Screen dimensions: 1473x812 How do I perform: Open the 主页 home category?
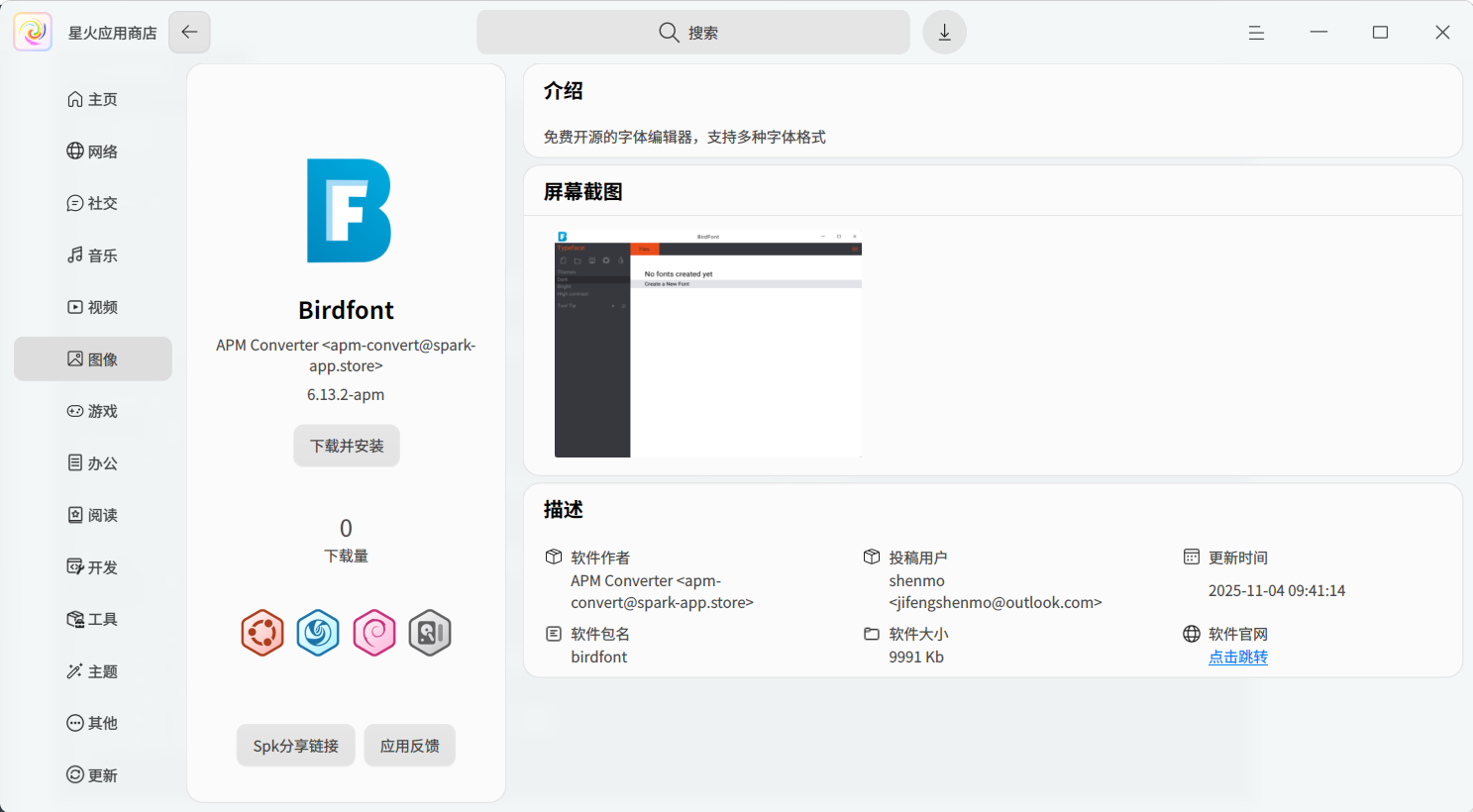coord(93,99)
